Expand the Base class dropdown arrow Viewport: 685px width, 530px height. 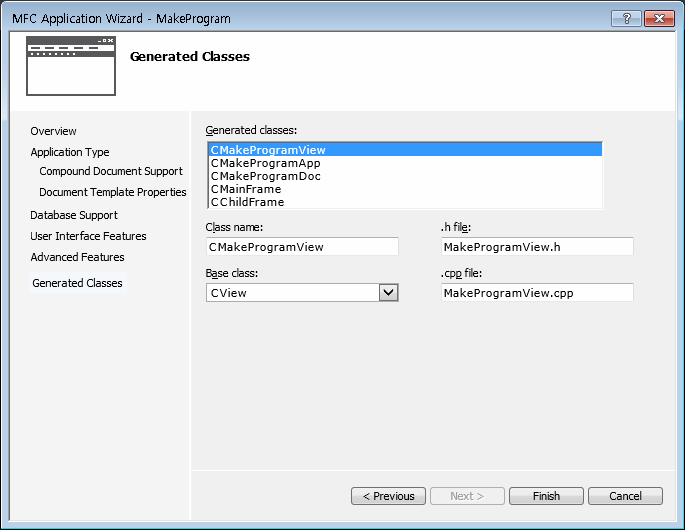click(x=388, y=293)
